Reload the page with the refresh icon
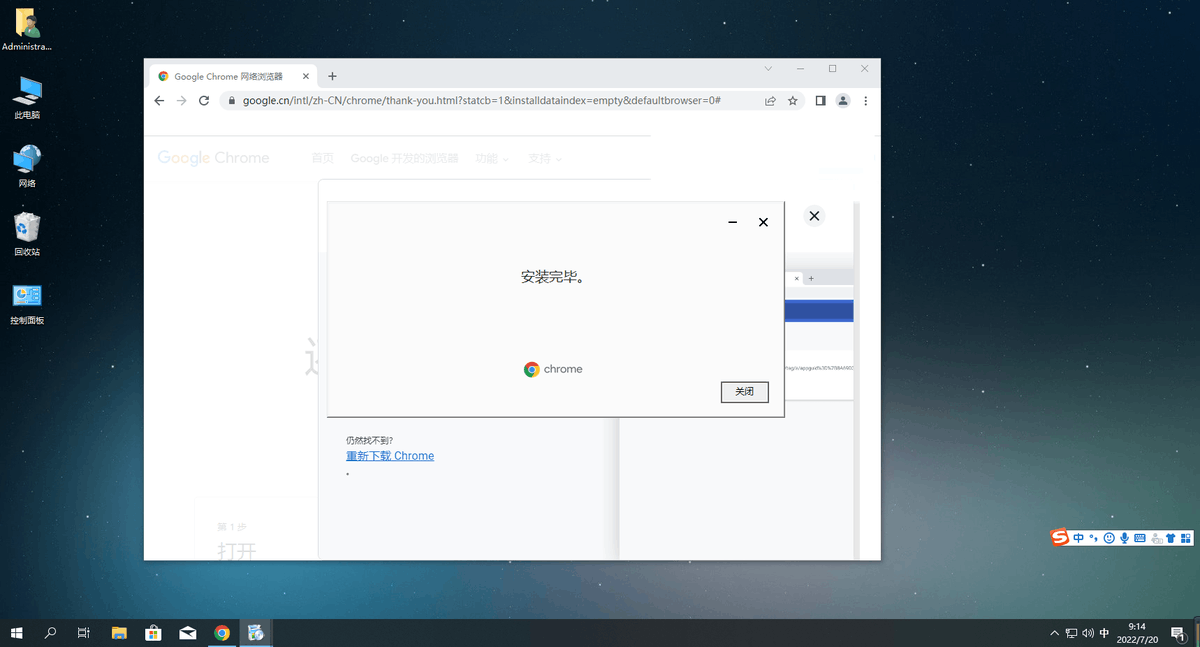The image size is (1200, 647). [204, 101]
